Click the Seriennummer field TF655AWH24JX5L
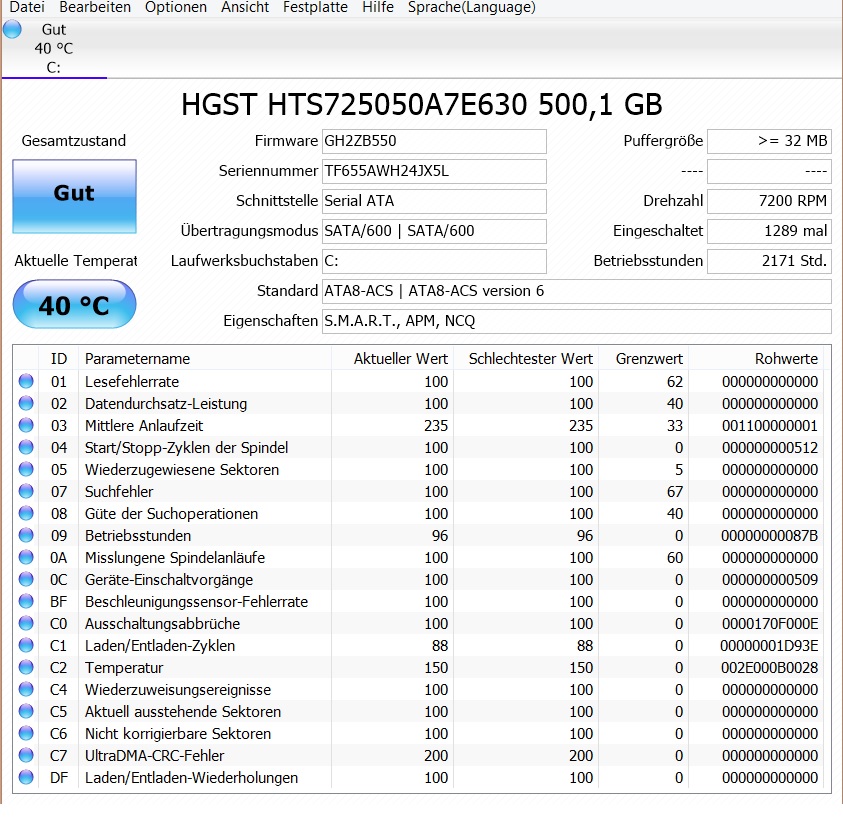 coord(434,171)
